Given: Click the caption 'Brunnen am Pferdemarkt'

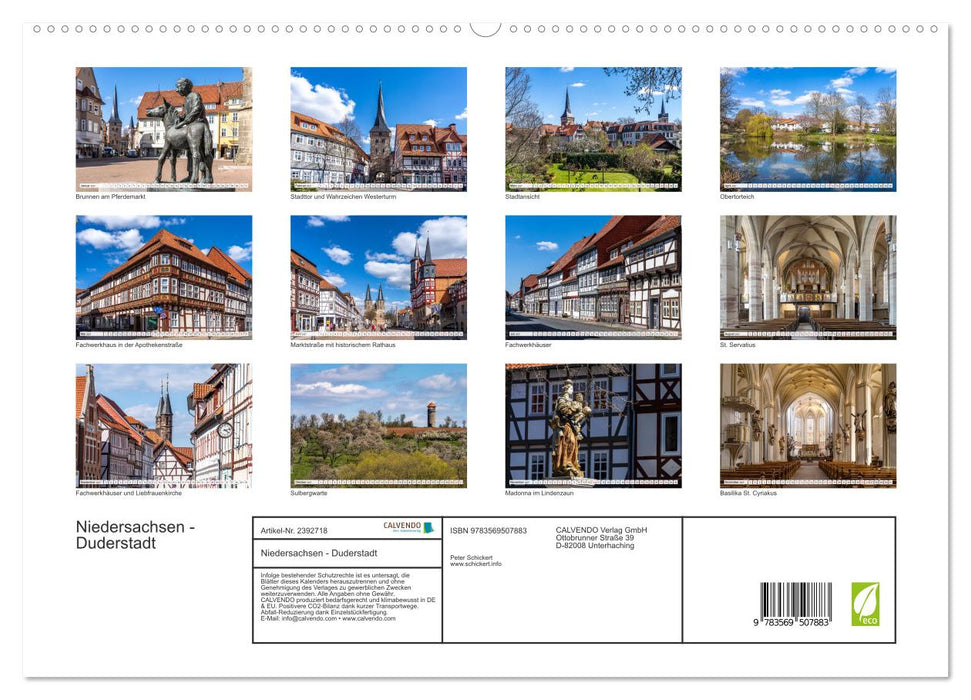Looking at the screenshot, I should coord(110,197).
